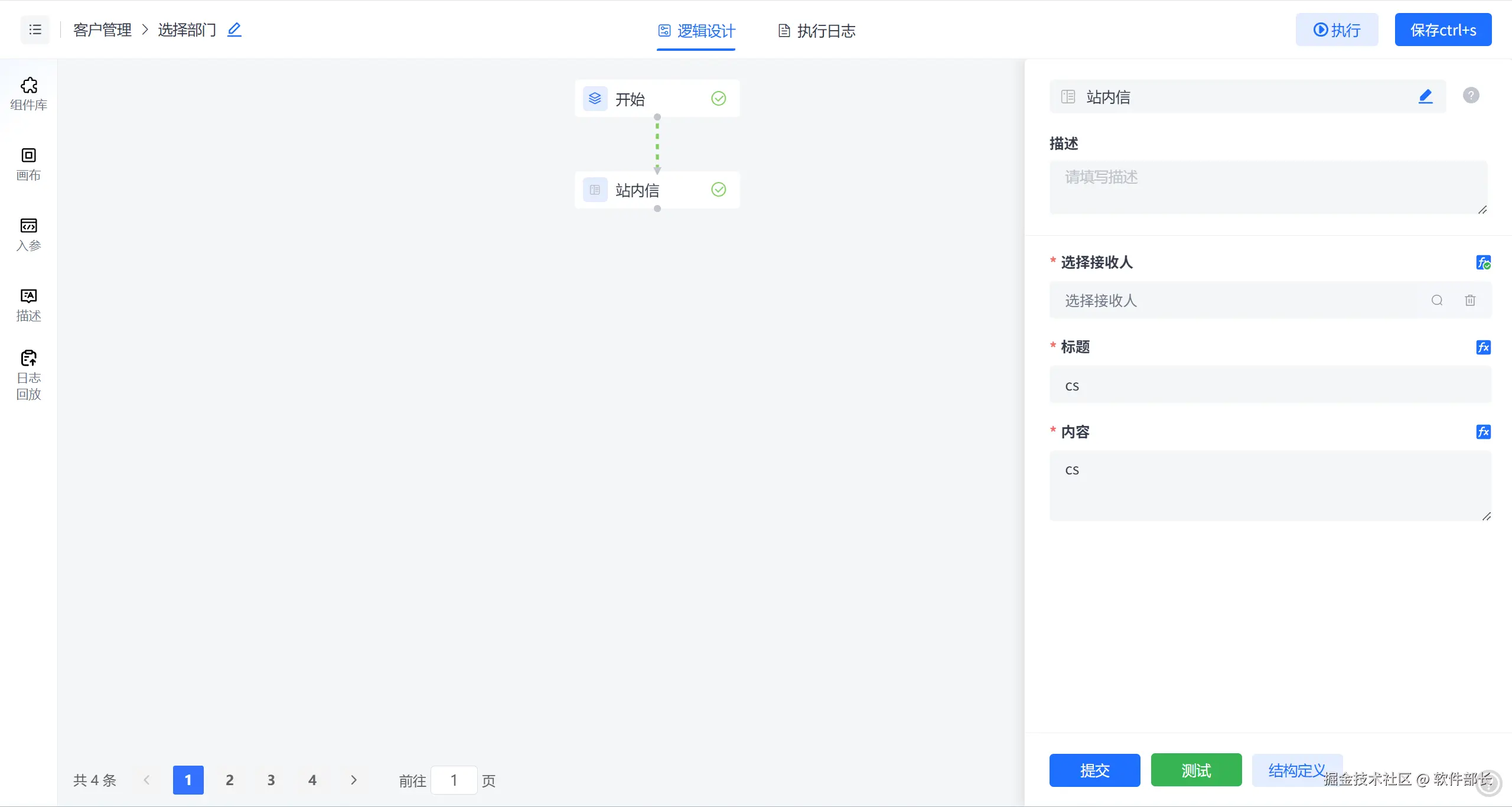Go to page 3 in pagination

[x=271, y=780]
